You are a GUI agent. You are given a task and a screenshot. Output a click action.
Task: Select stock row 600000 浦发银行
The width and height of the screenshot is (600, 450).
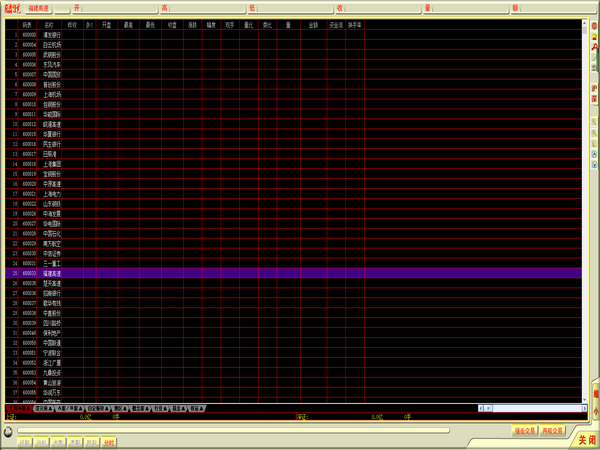click(50, 33)
